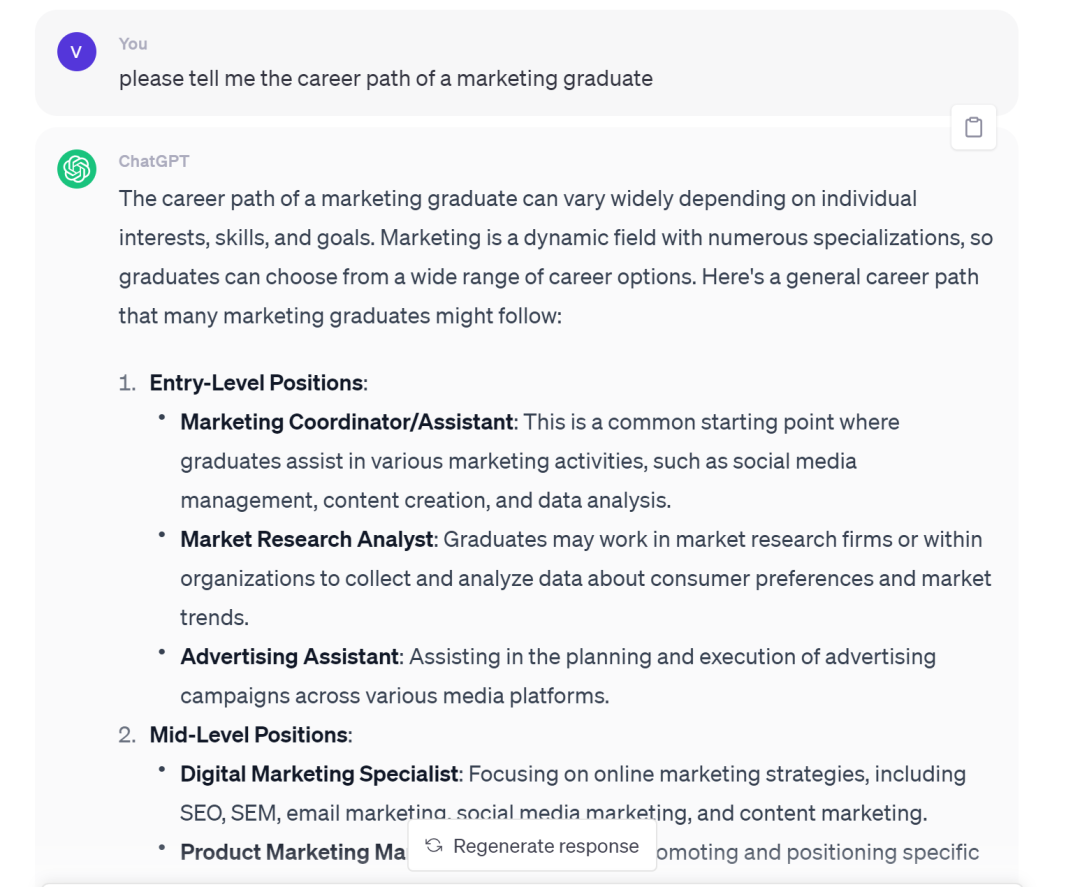Click the user's marketing graduate question text
1080x887 pixels.
[x=386, y=78]
